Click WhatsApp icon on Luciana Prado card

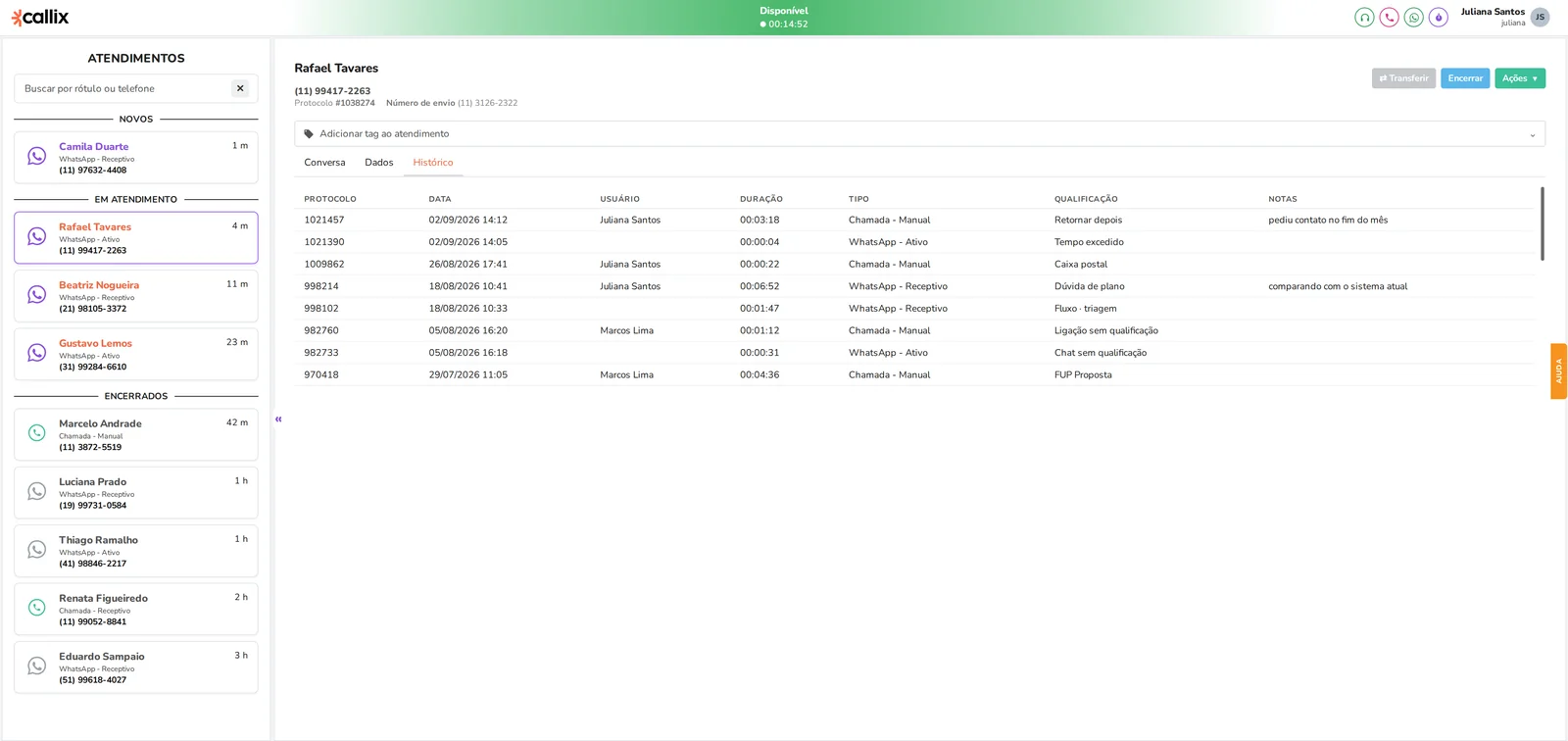[x=36, y=491]
